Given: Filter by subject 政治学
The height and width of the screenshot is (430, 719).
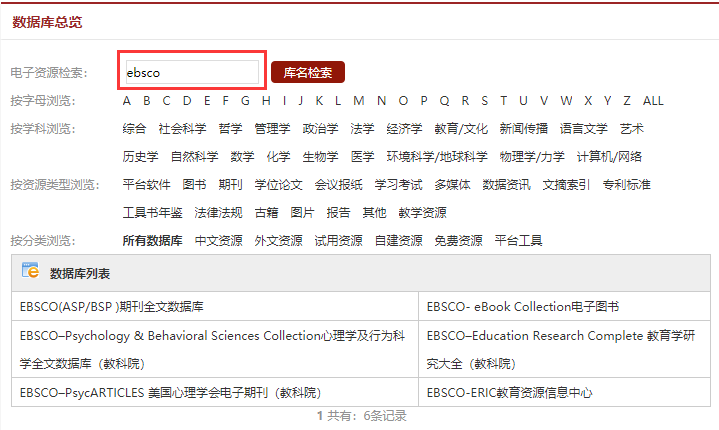Looking at the screenshot, I should pos(321,129).
